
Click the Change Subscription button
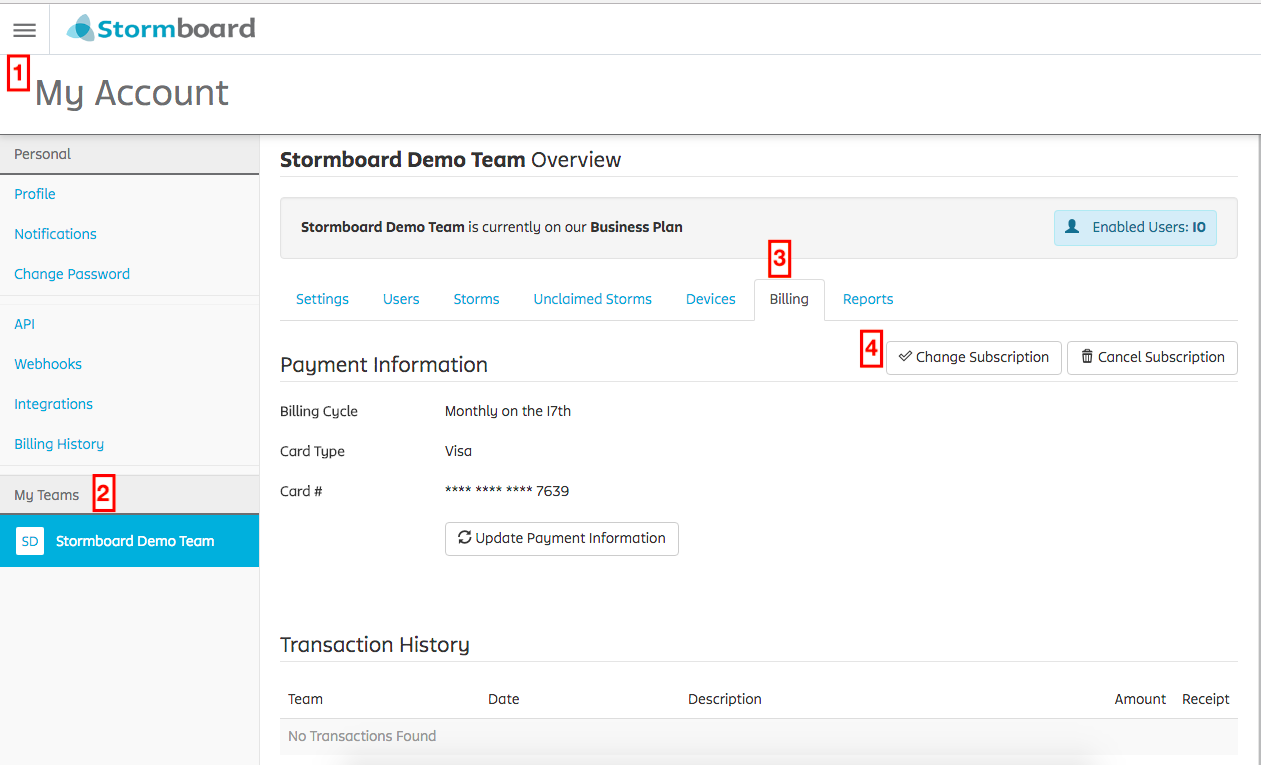974,357
